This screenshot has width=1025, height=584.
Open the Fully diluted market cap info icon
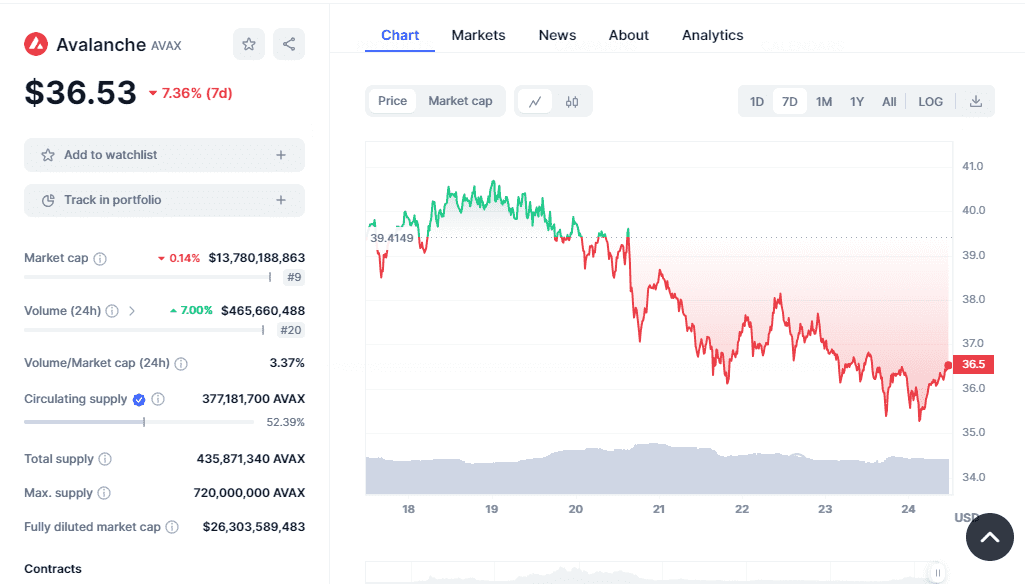(172, 527)
